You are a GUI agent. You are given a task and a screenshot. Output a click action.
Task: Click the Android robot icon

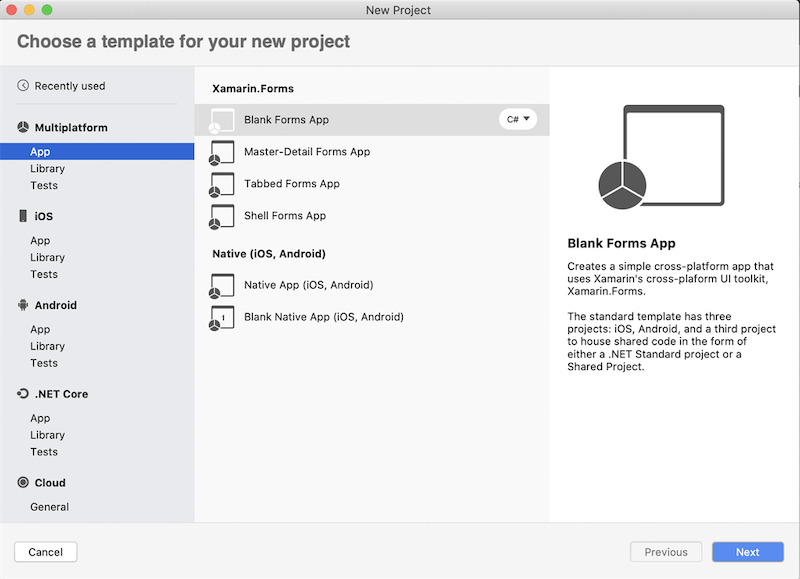23,305
